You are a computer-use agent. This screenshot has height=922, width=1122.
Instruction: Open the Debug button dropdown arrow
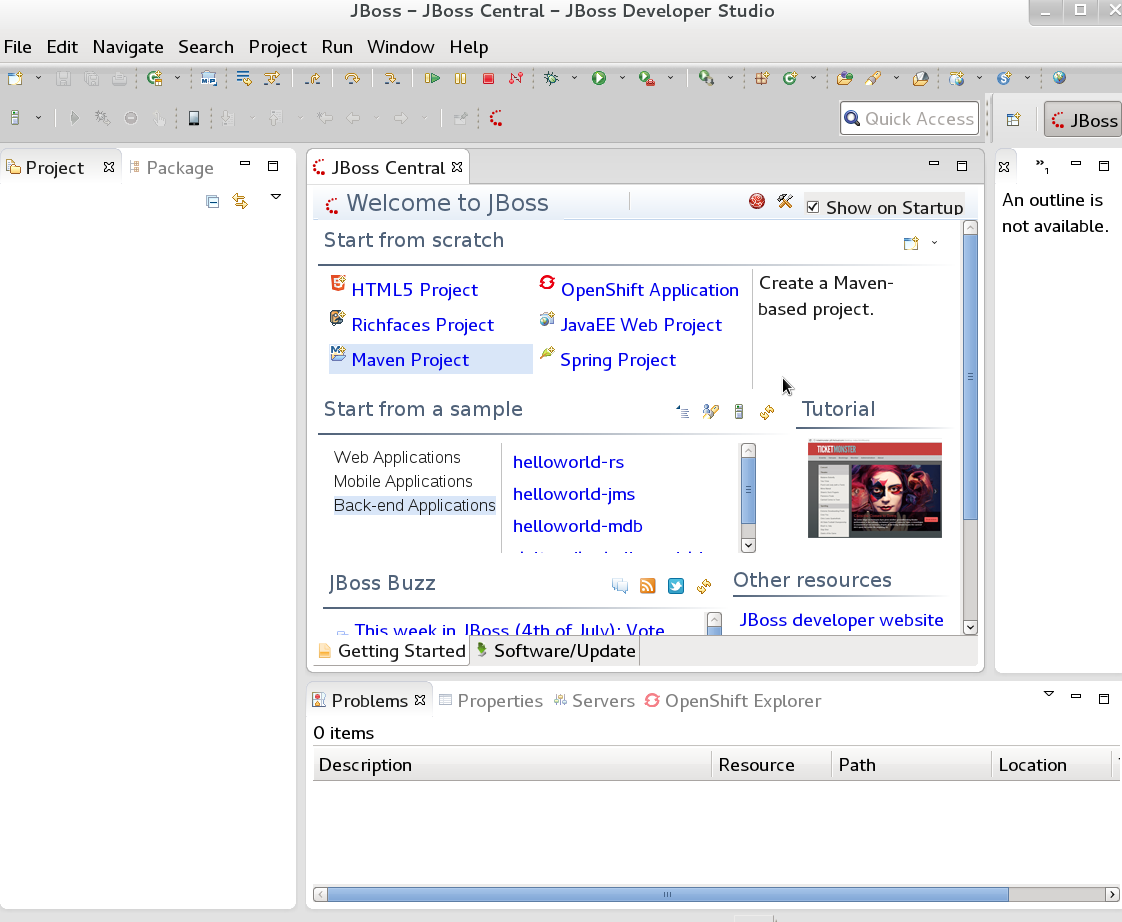pos(574,78)
